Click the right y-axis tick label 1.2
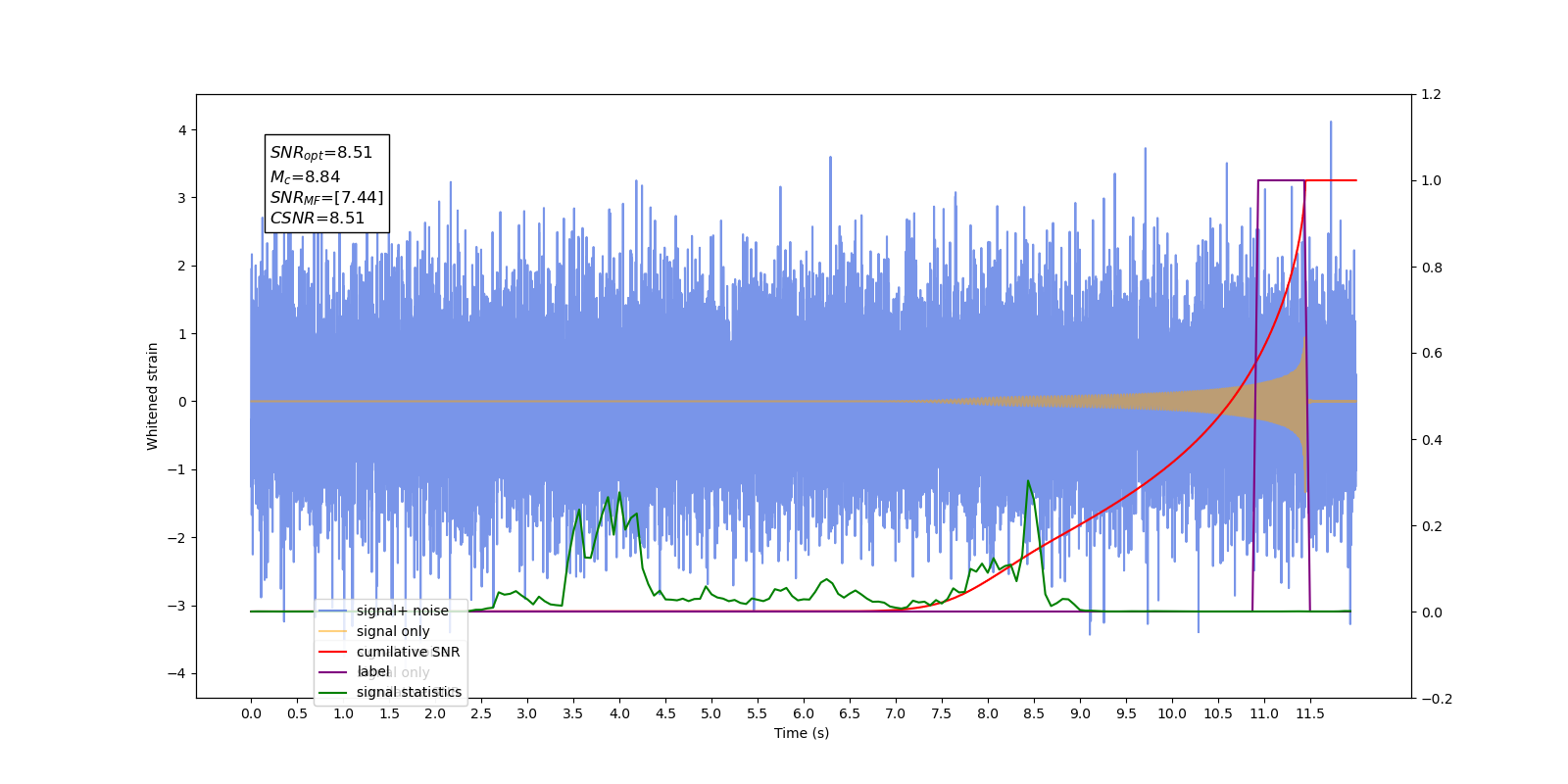 (x=1432, y=95)
